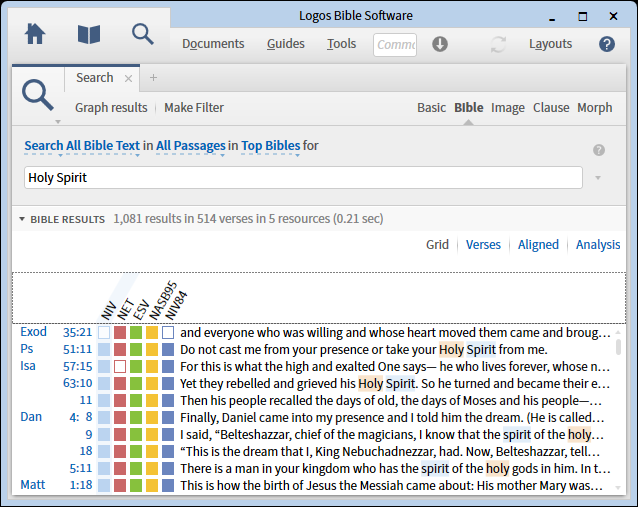The width and height of the screenshot is (638, 507).
Task: Click the sync refresh icon
Action: pos(498,44)
